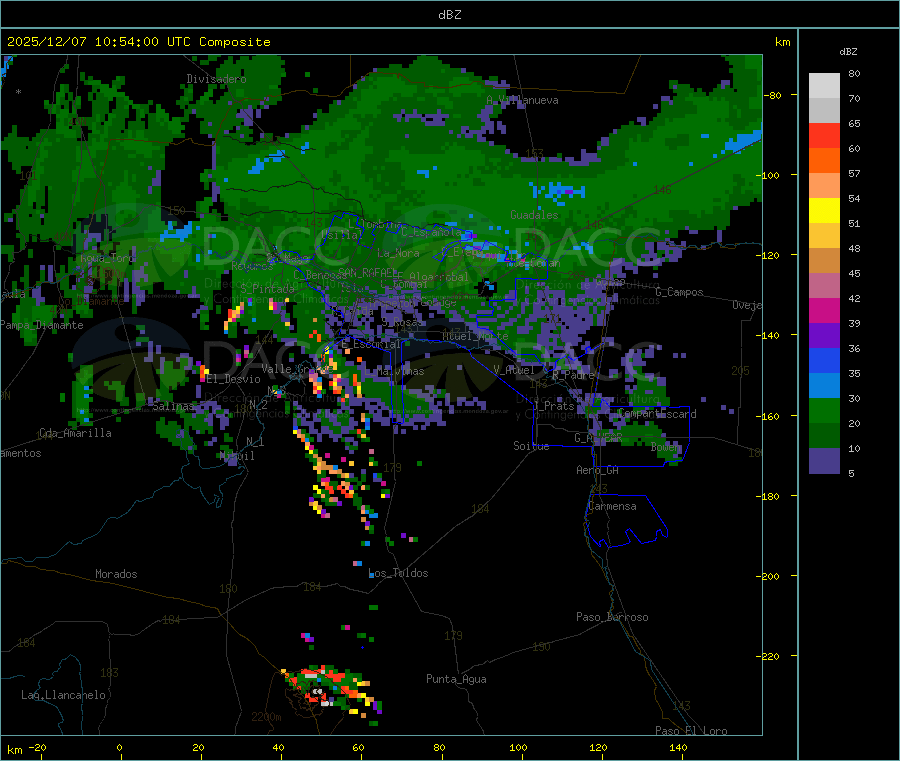This screenshot has width=900, height=761.
Task: Select the E_Escorial location label
Action: click(x=371, y=344)
